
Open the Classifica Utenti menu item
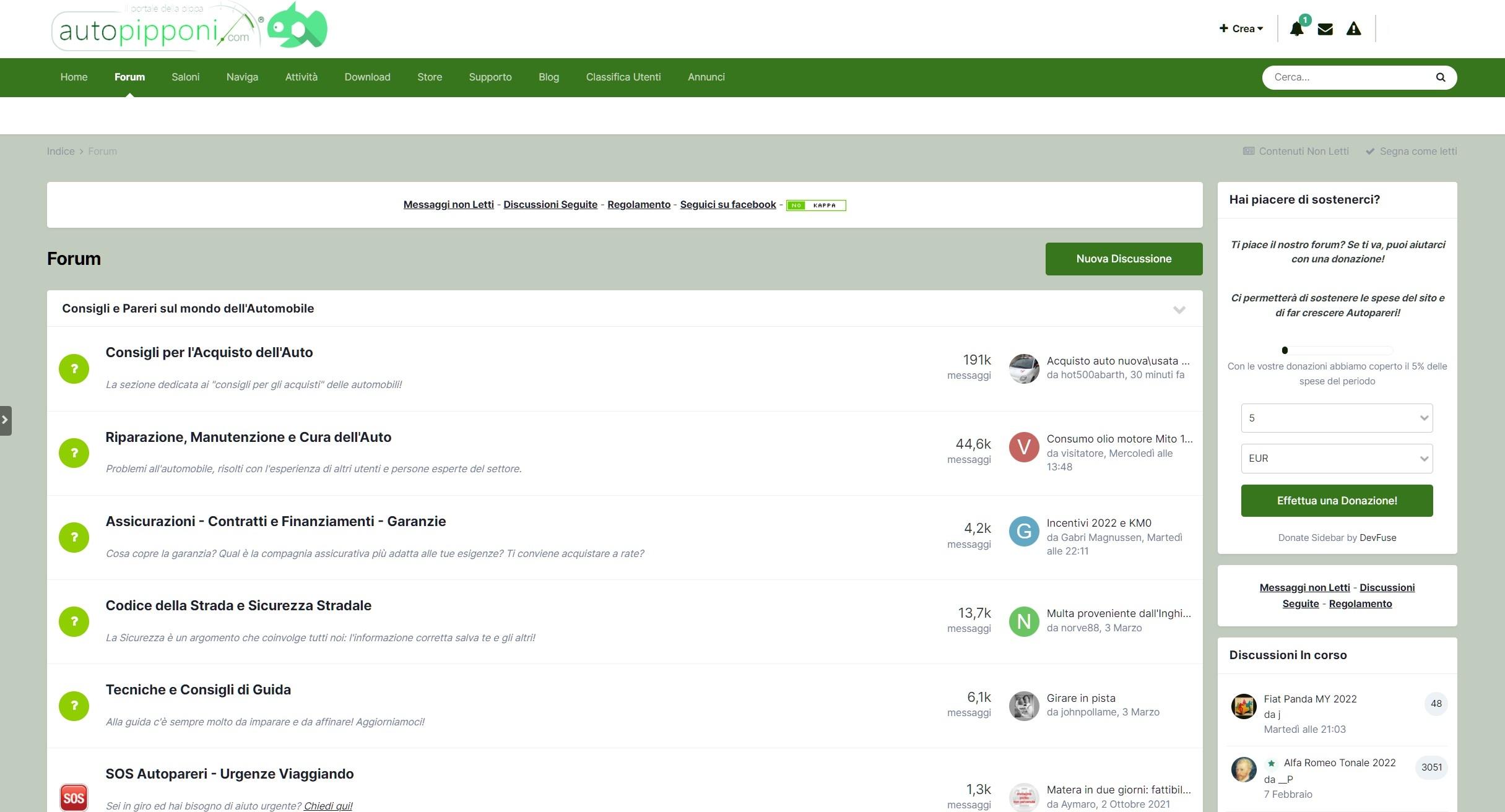[x=623, y=77]
